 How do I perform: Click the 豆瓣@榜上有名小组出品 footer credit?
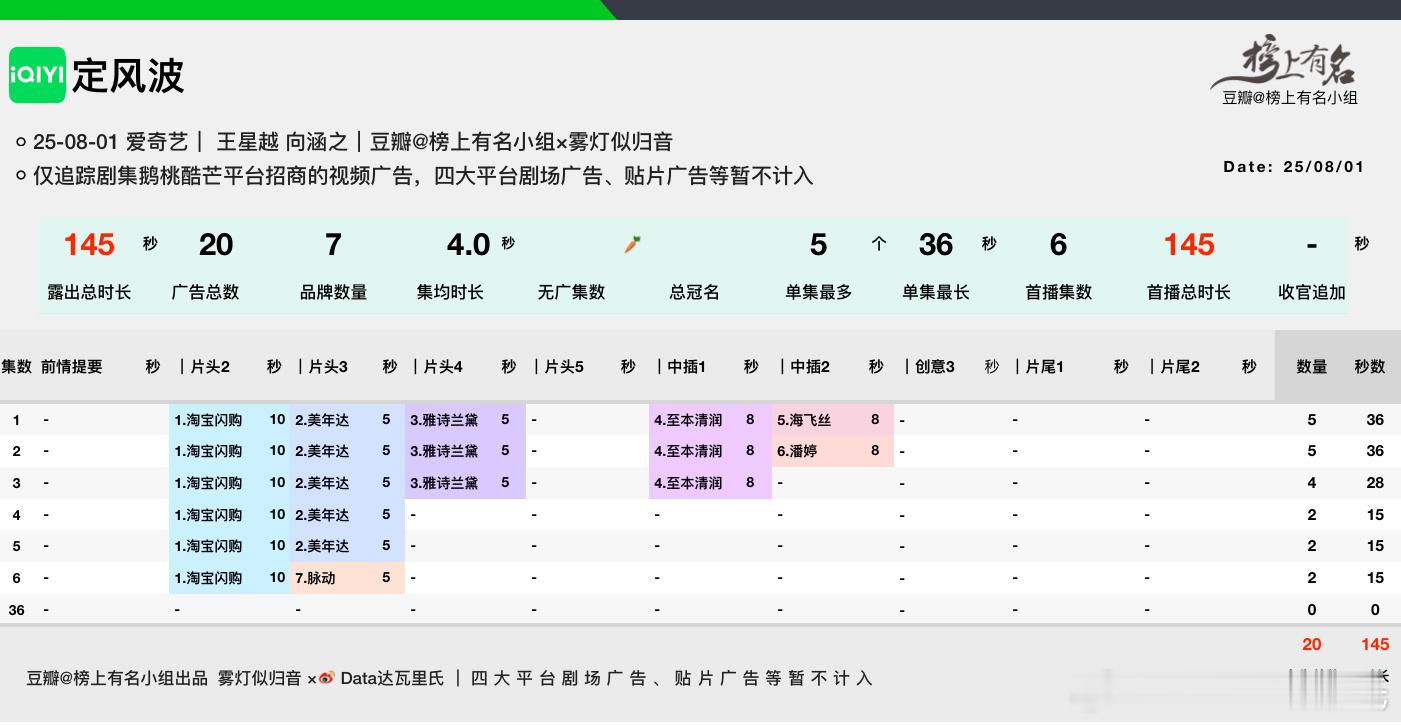coord(117,678)
